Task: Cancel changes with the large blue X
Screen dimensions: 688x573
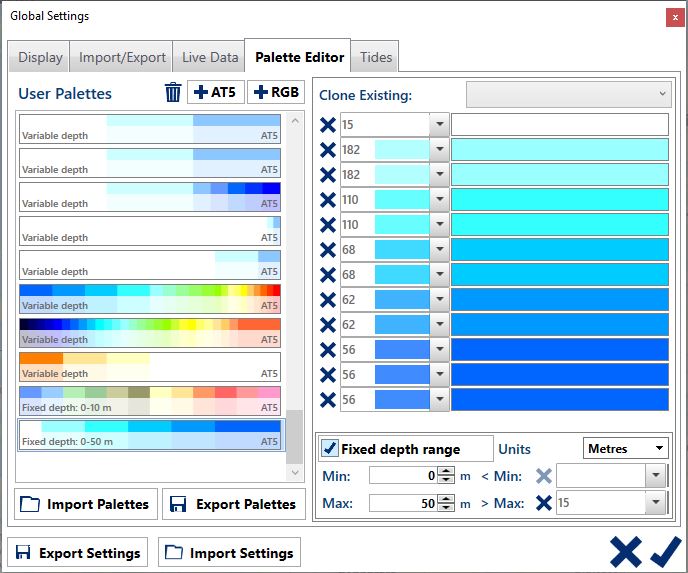Action: click(625, 551)
